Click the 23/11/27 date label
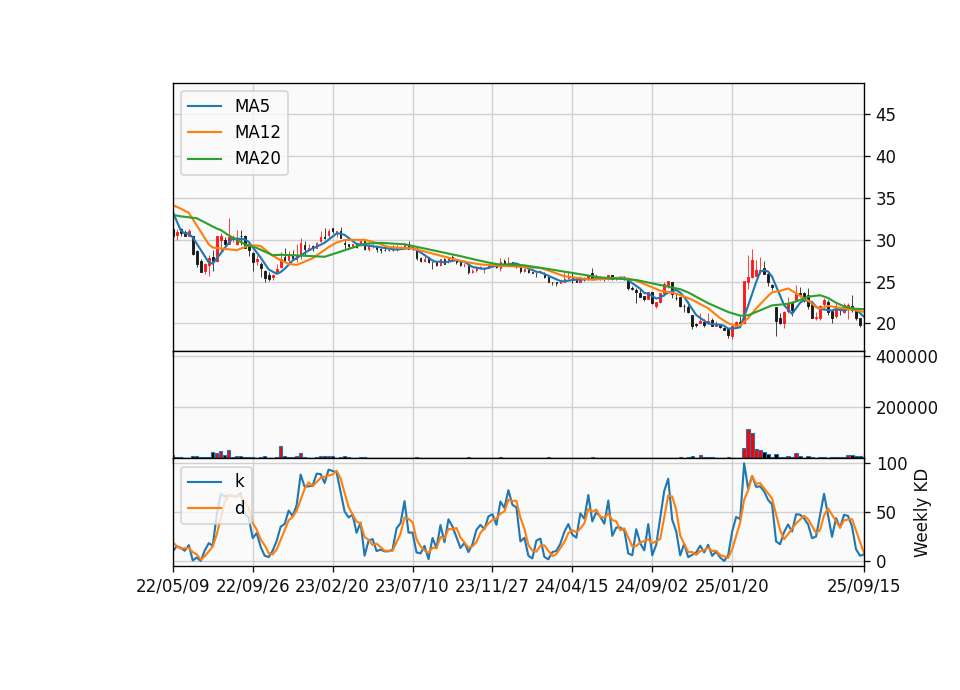 (x=492, y=587)
